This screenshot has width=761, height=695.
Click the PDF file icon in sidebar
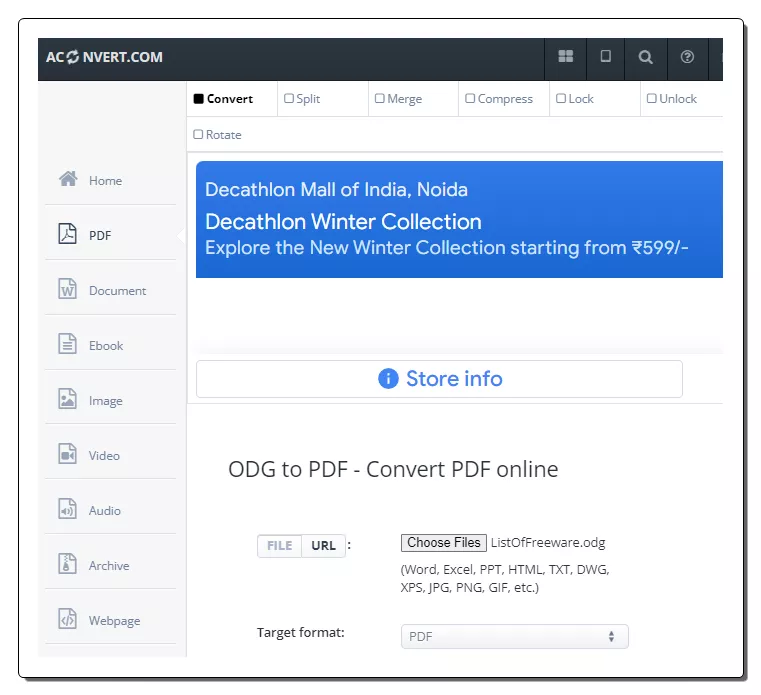[x=67, y=234]
